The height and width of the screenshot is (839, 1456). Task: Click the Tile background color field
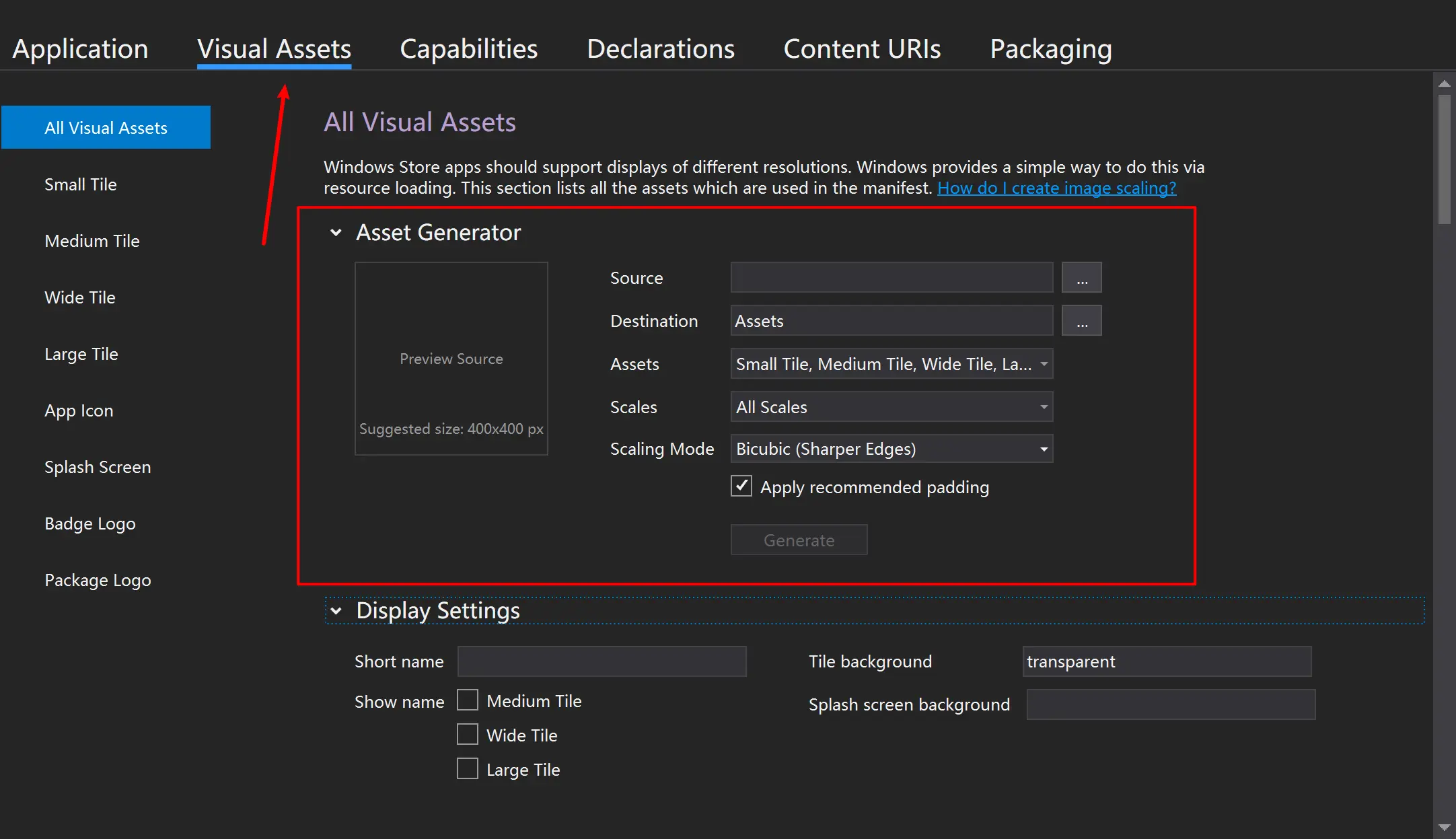coord(1167,661)
